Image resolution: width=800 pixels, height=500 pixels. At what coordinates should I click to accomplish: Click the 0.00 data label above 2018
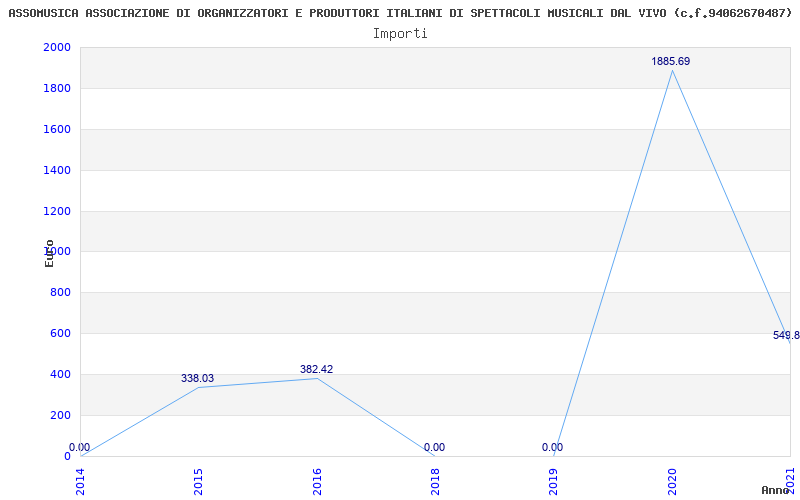coord(434,447)
